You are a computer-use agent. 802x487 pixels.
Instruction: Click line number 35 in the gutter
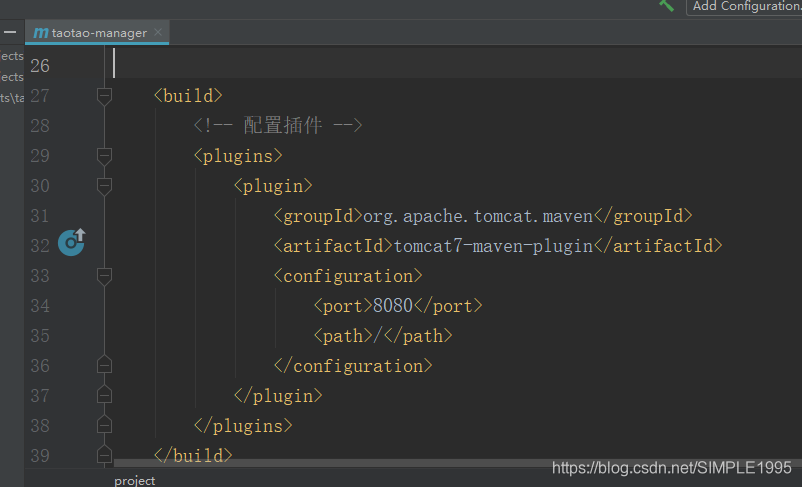(x=40, y=336)
